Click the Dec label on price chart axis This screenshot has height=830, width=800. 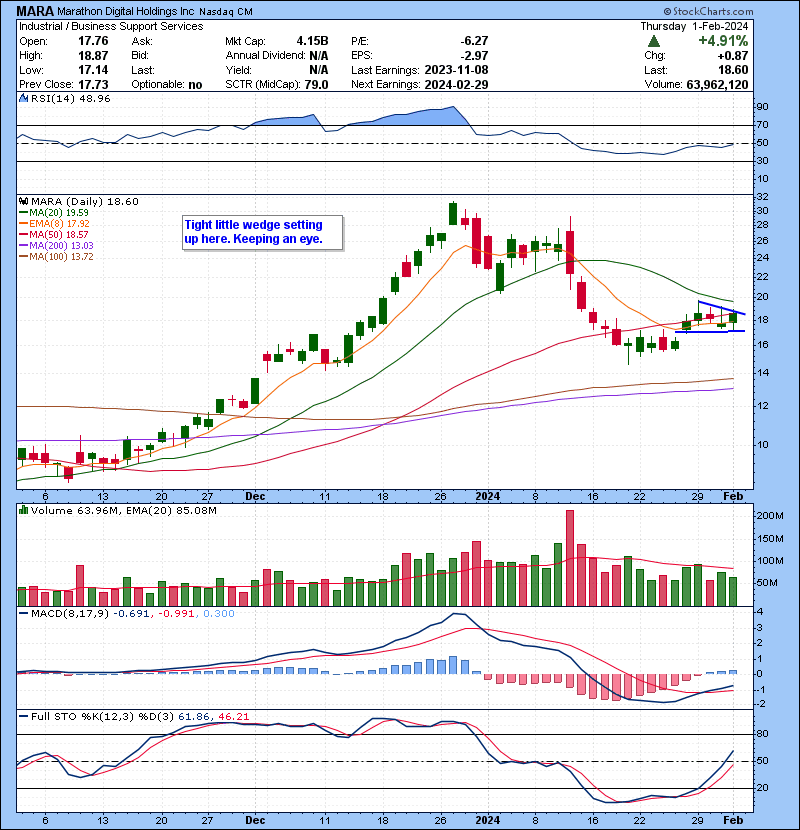click(255, 497)
